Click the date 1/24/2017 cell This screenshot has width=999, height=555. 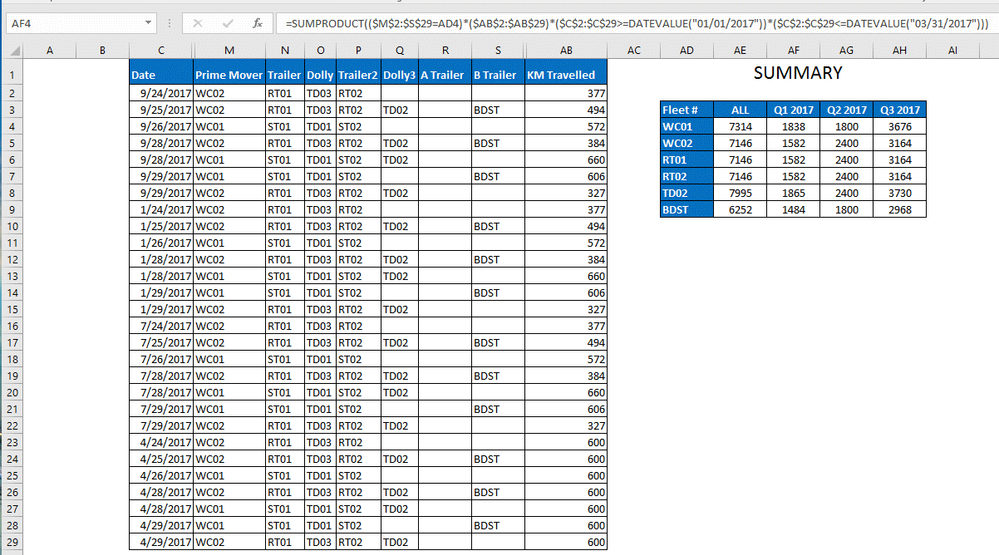(161, 210)
